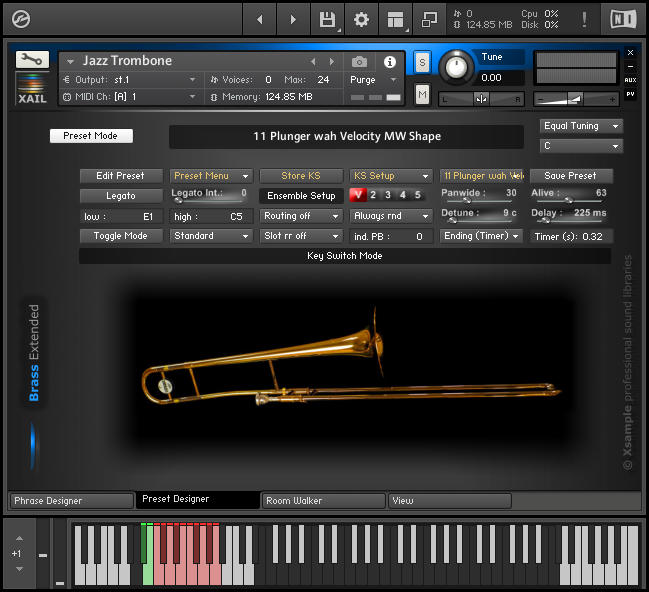This screenshot has width=649, height=592.
Task: Click the Timer (s) value field
Action: click(571, 236)
